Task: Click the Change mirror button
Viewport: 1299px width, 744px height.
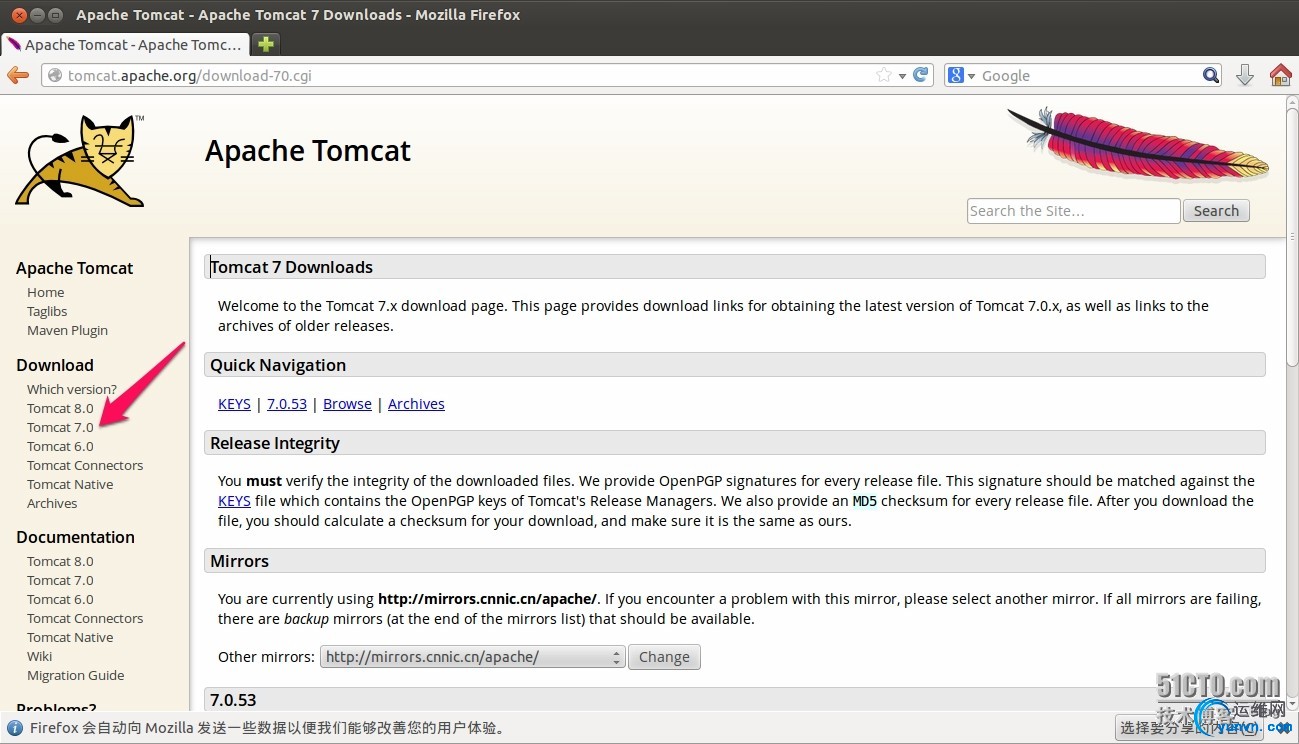Action: point(664,657)
